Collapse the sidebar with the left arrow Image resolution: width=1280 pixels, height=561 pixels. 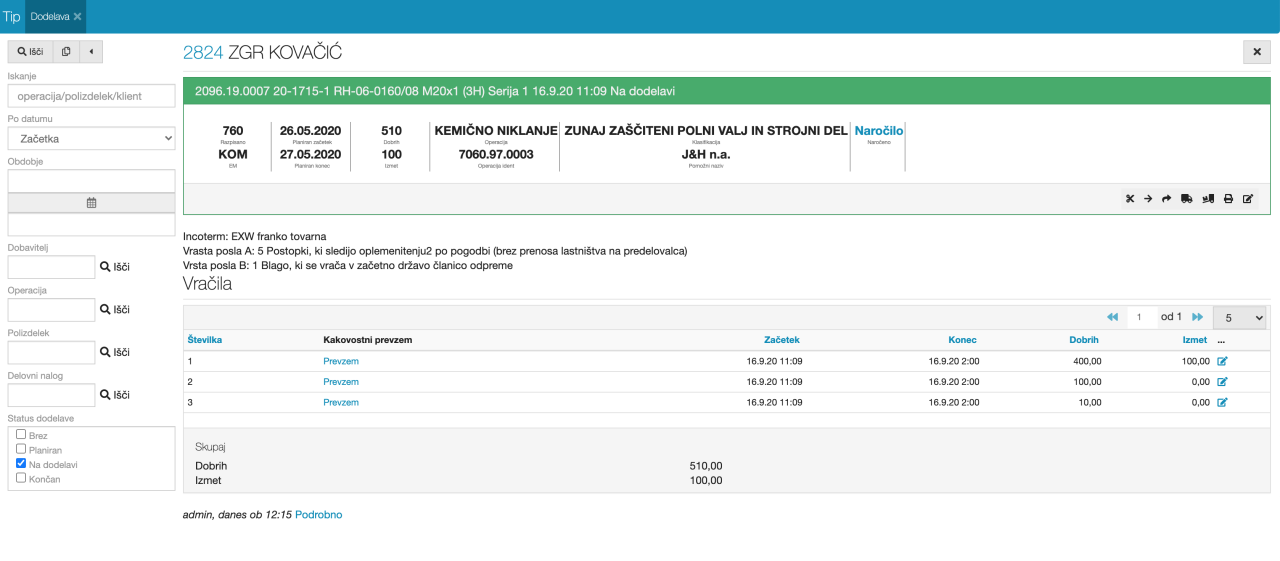[91, 51]
